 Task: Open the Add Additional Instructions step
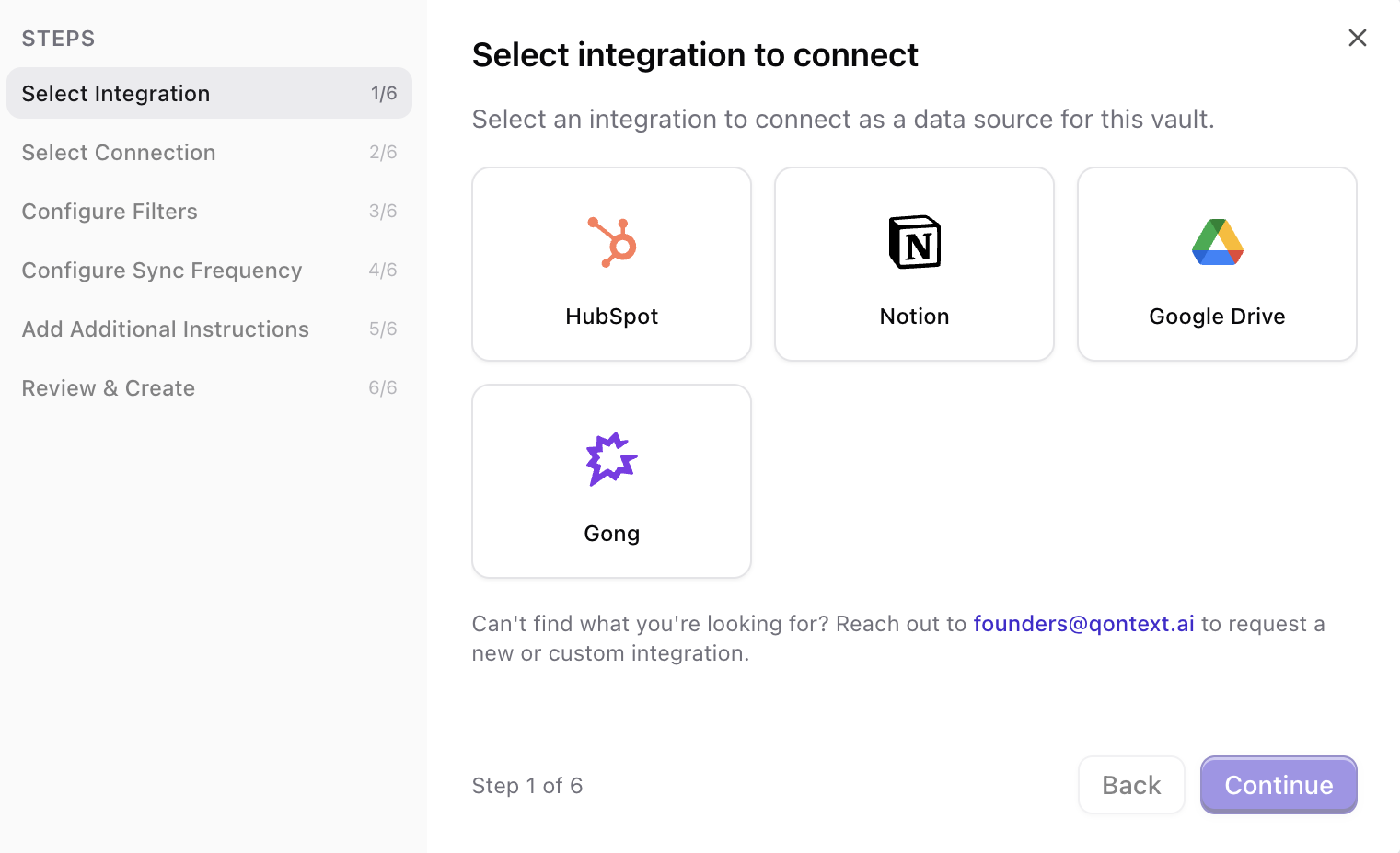165,329
